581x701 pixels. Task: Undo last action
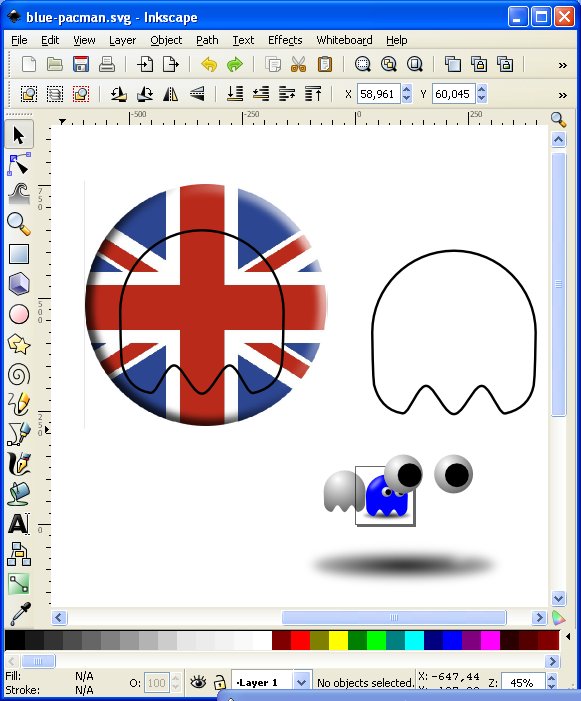point(209,64)
